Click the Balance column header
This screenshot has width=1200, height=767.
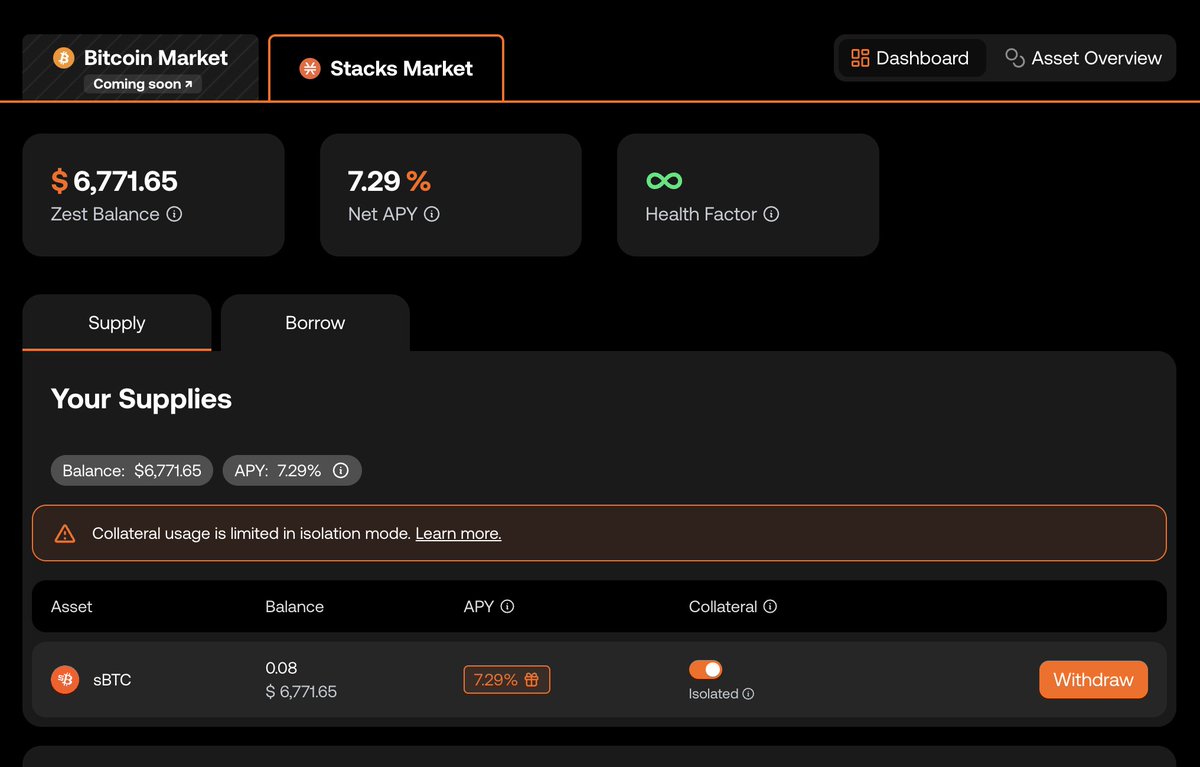coord(294,607)
